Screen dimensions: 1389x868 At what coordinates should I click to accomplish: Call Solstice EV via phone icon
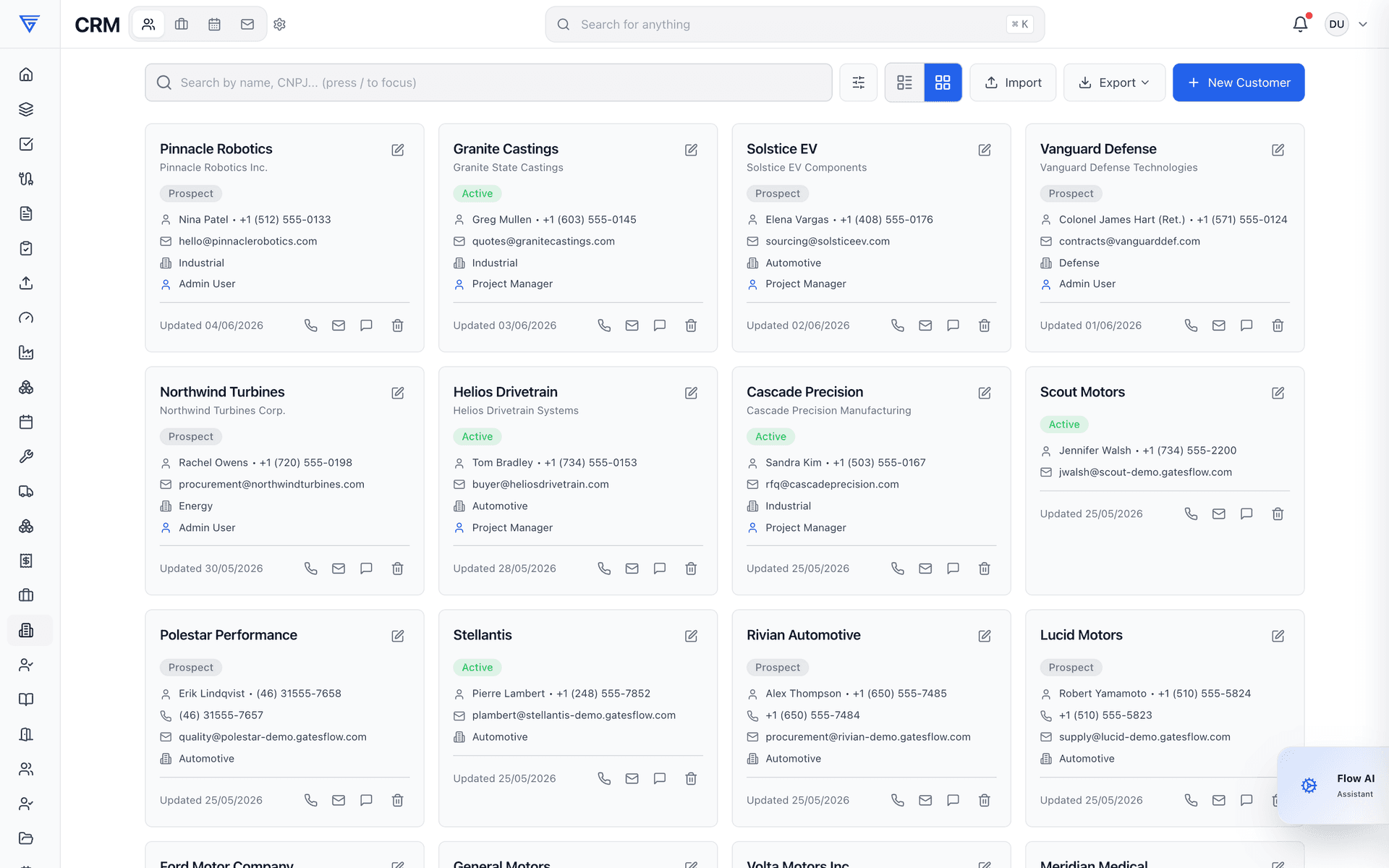897,325
